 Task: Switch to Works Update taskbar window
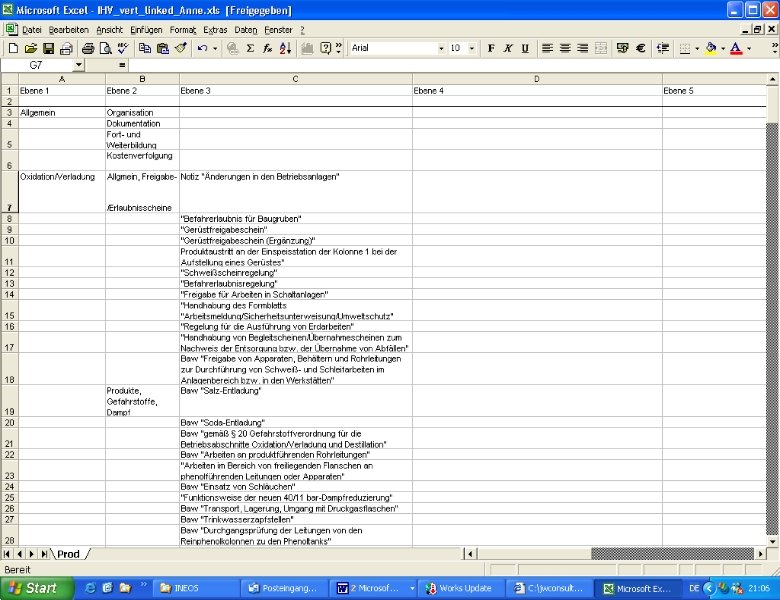(x=461, y=588)
